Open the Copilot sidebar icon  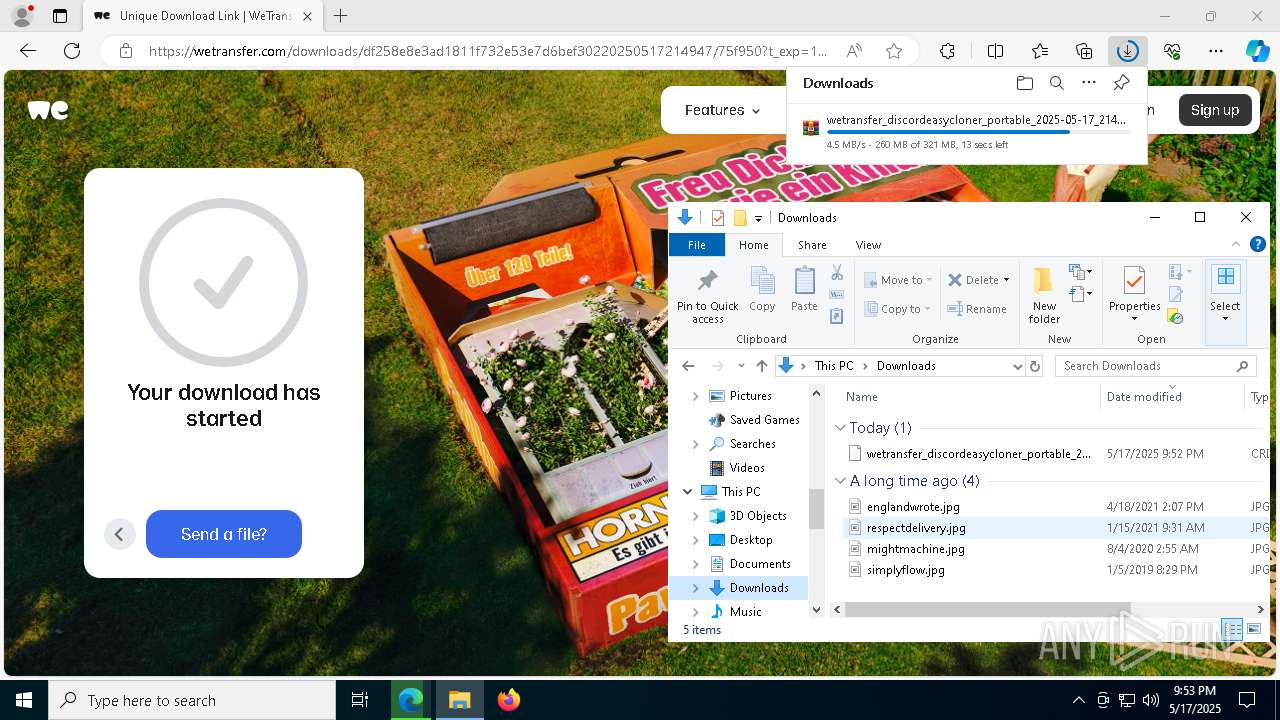click(x=1258, y=51)
